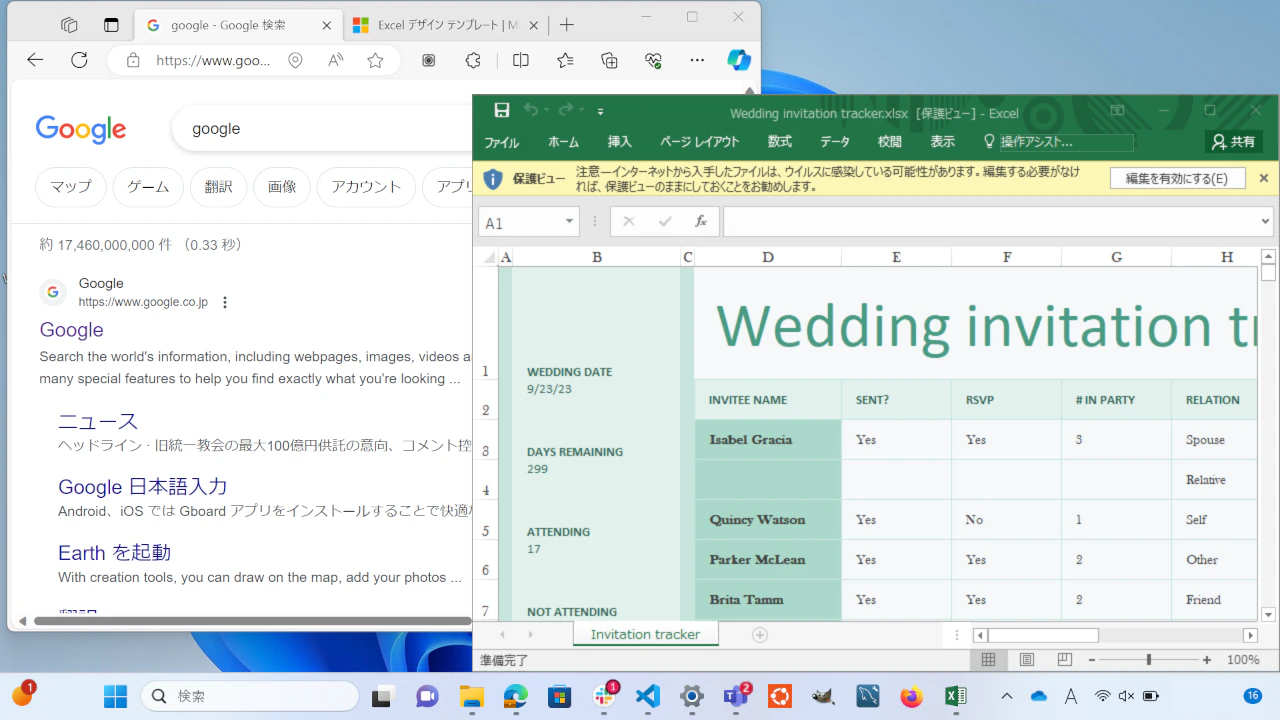1280x720 pixels.
Task: Star this page as an Edge favorite
Action: [x=375, y=61]
